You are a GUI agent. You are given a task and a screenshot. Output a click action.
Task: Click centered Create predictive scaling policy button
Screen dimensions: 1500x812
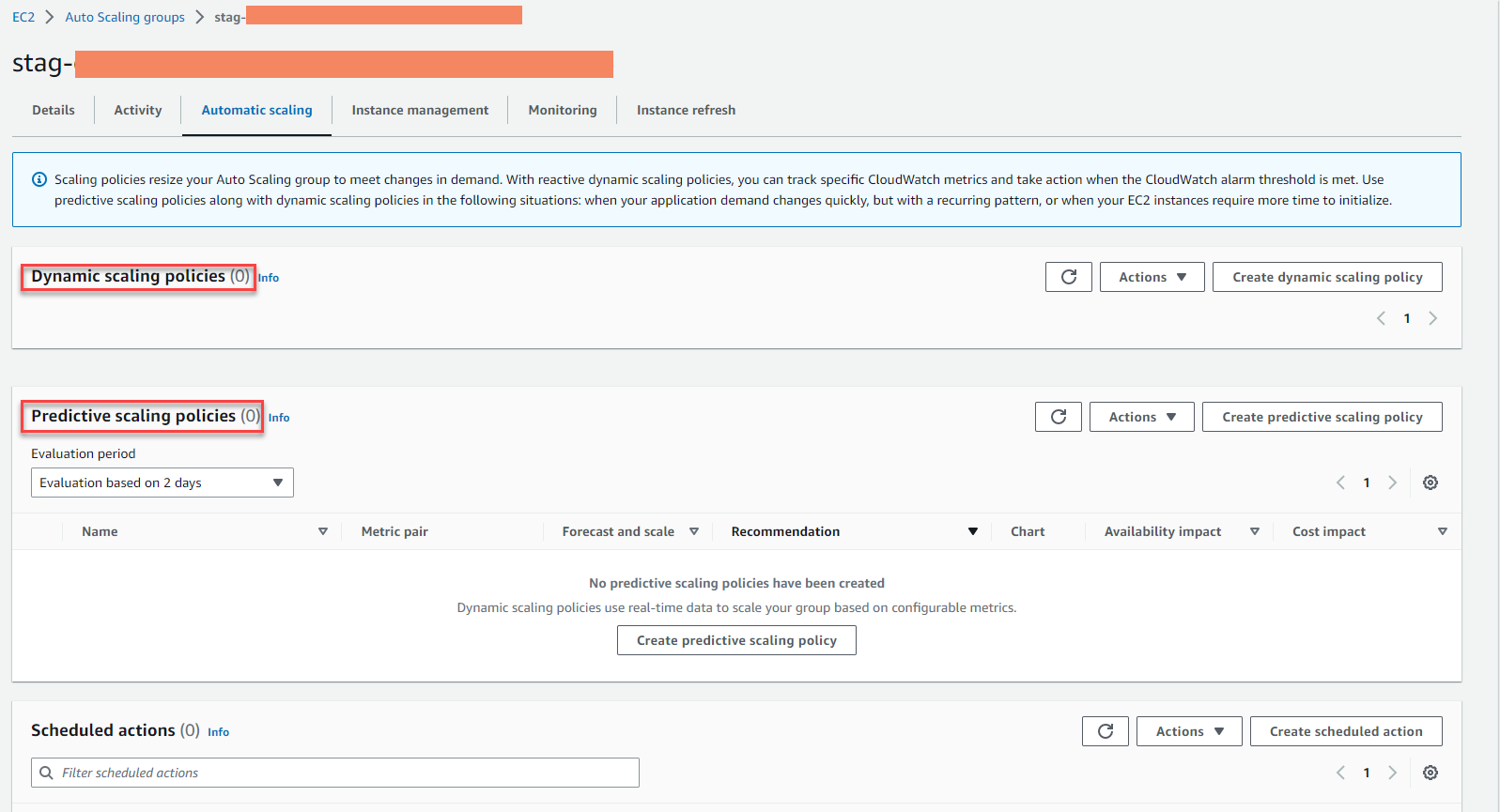tap(736, 640)
